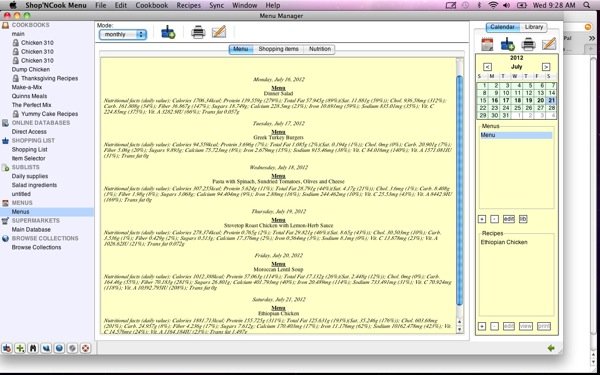Expand the double-chevron overflow in the background window
Screen dimensions: 600x375
[x=592, y=38]
